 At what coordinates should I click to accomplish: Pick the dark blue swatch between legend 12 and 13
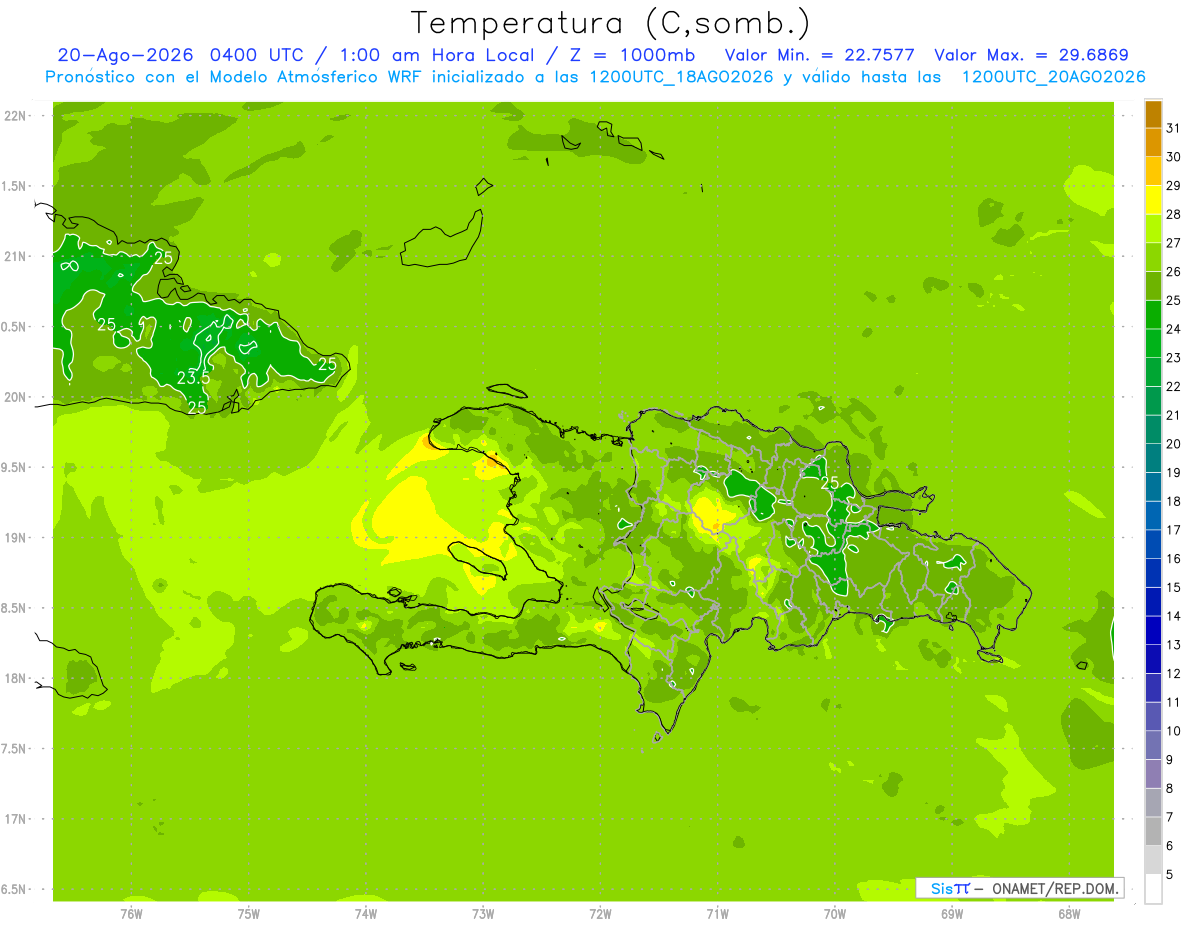[x=1153, y=659]
